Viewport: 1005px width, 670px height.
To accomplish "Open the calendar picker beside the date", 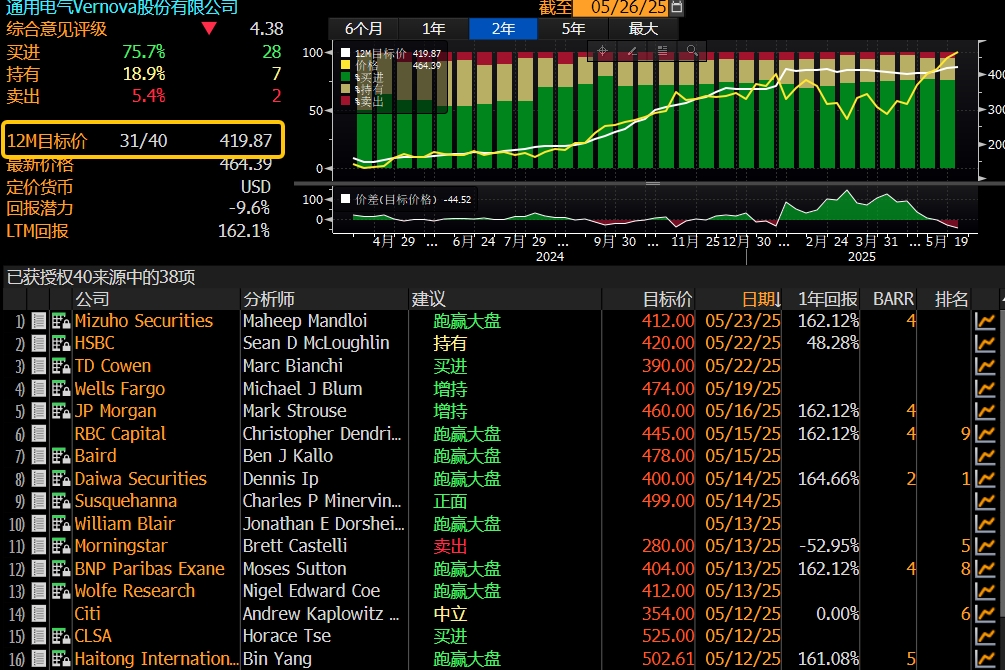I will coord(676,8).
